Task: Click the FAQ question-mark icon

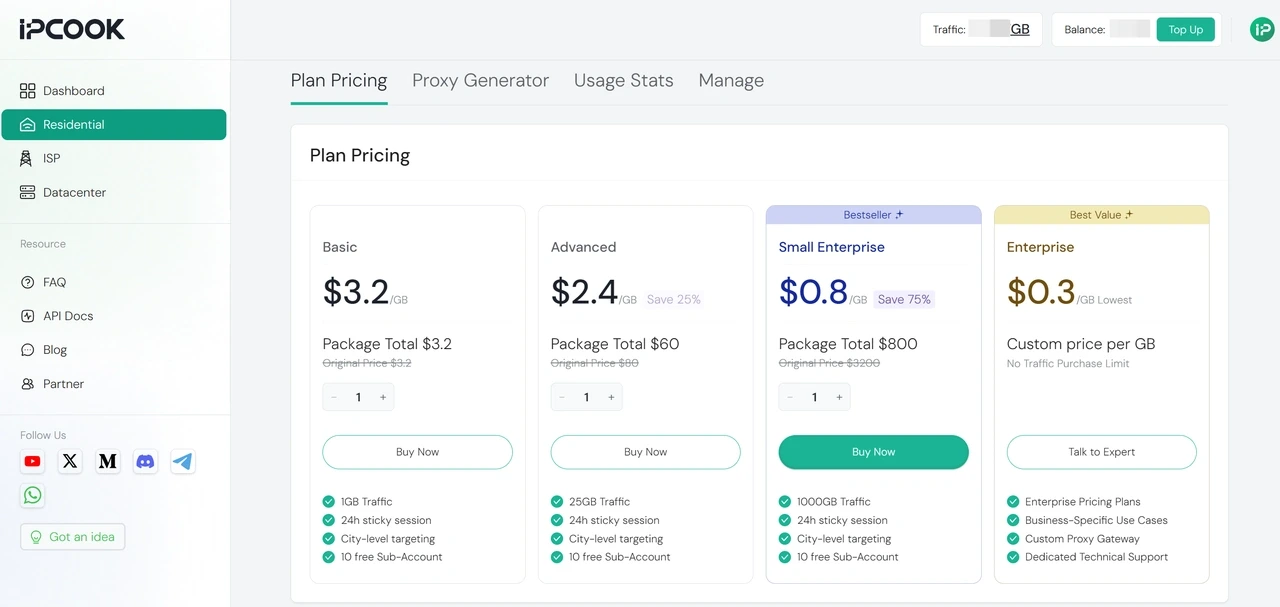Action: [x=28, y=282]
